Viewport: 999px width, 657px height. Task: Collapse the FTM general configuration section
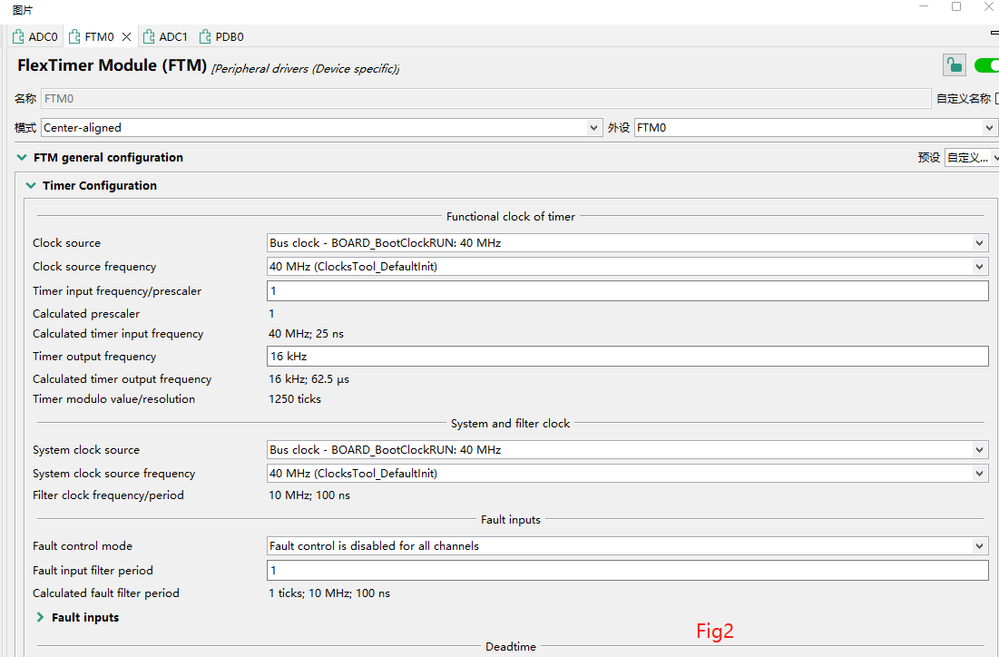pos(22,158)
